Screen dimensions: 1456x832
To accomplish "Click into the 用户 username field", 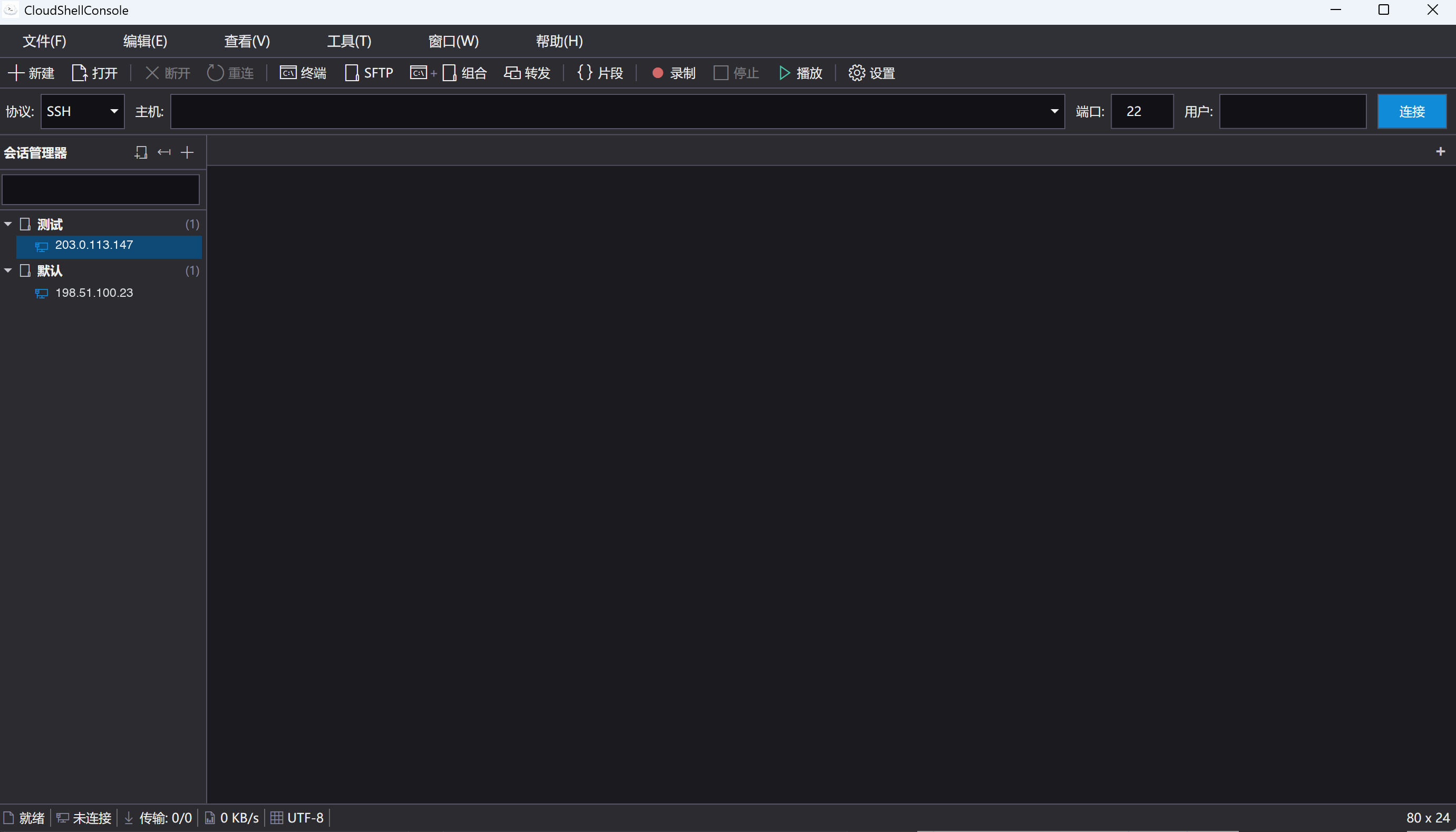I will coord(1293,111).
